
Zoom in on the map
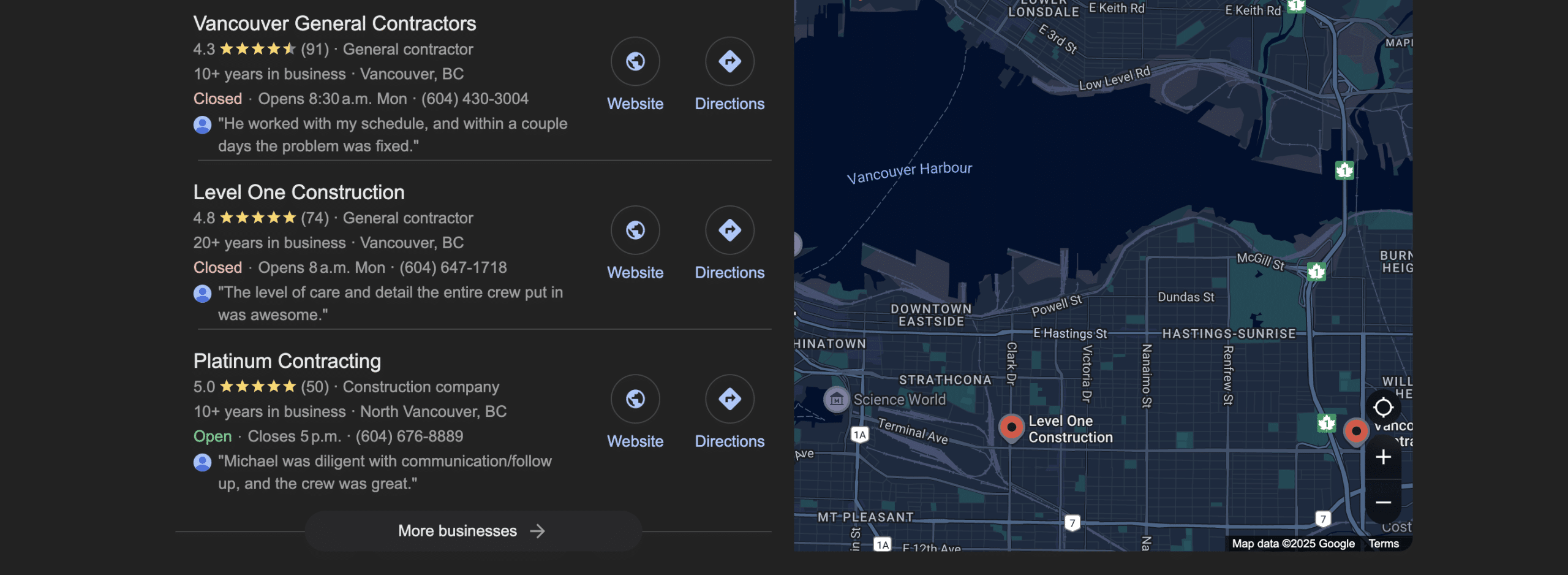pyautogui.click(x=1383, y=457)
